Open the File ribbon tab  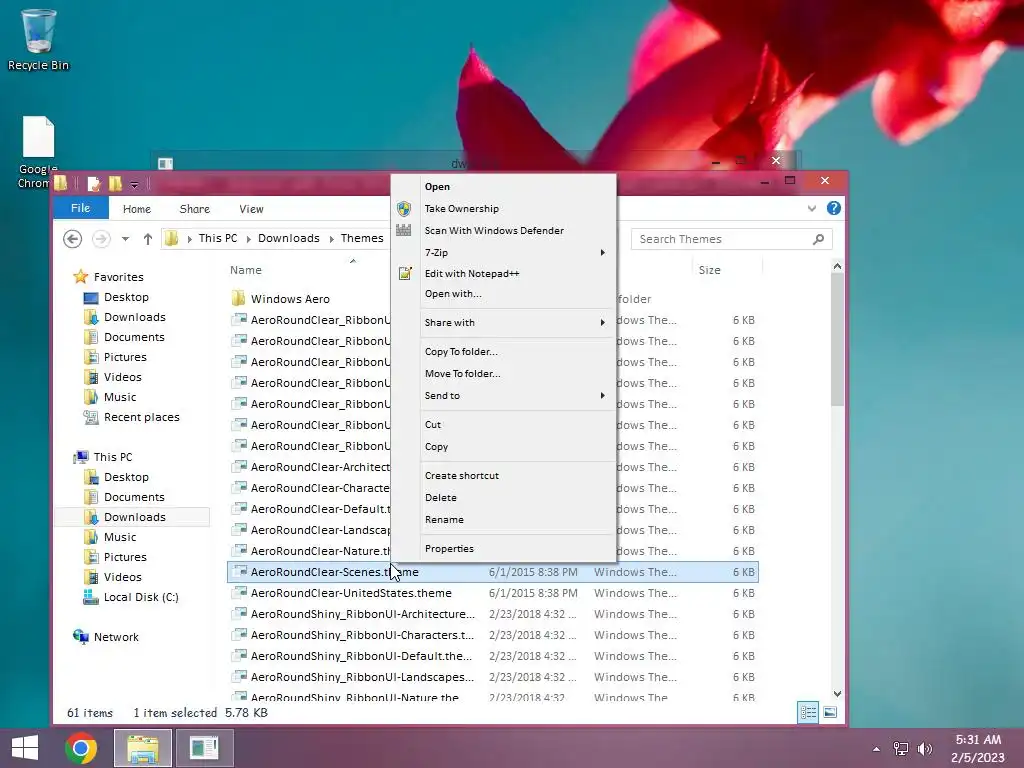click(80, 208)
